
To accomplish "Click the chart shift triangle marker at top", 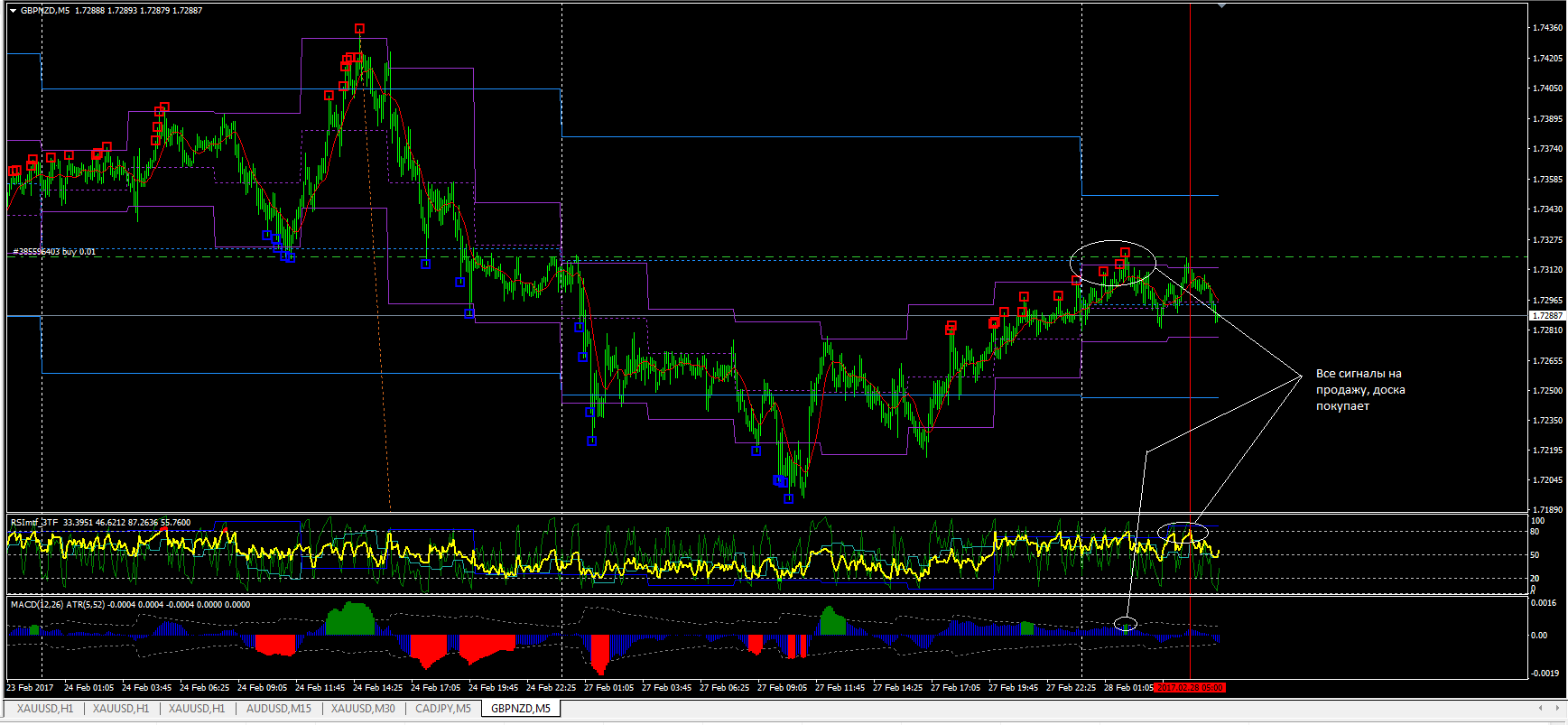I will [x=1221, y=5].
